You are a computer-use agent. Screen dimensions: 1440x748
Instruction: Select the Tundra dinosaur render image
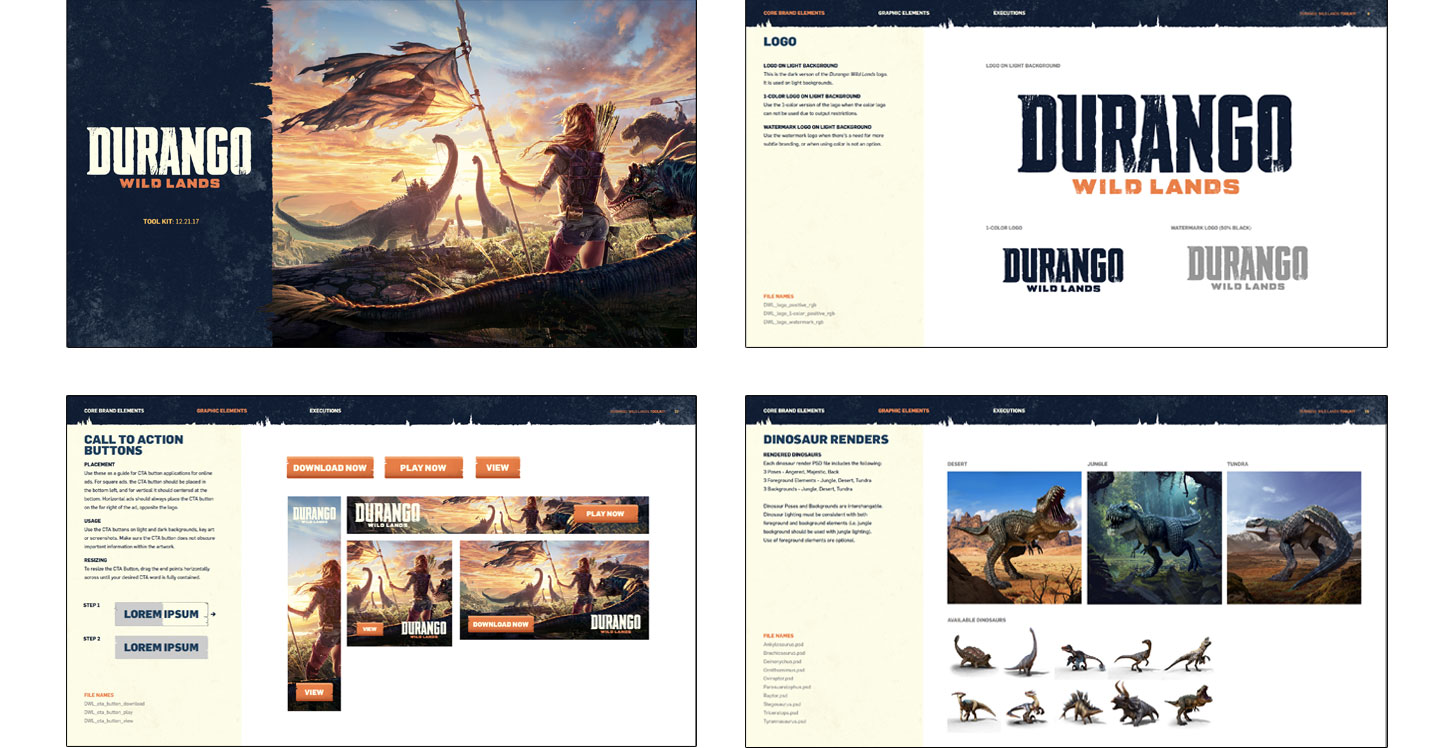[x=1294, y=537]
